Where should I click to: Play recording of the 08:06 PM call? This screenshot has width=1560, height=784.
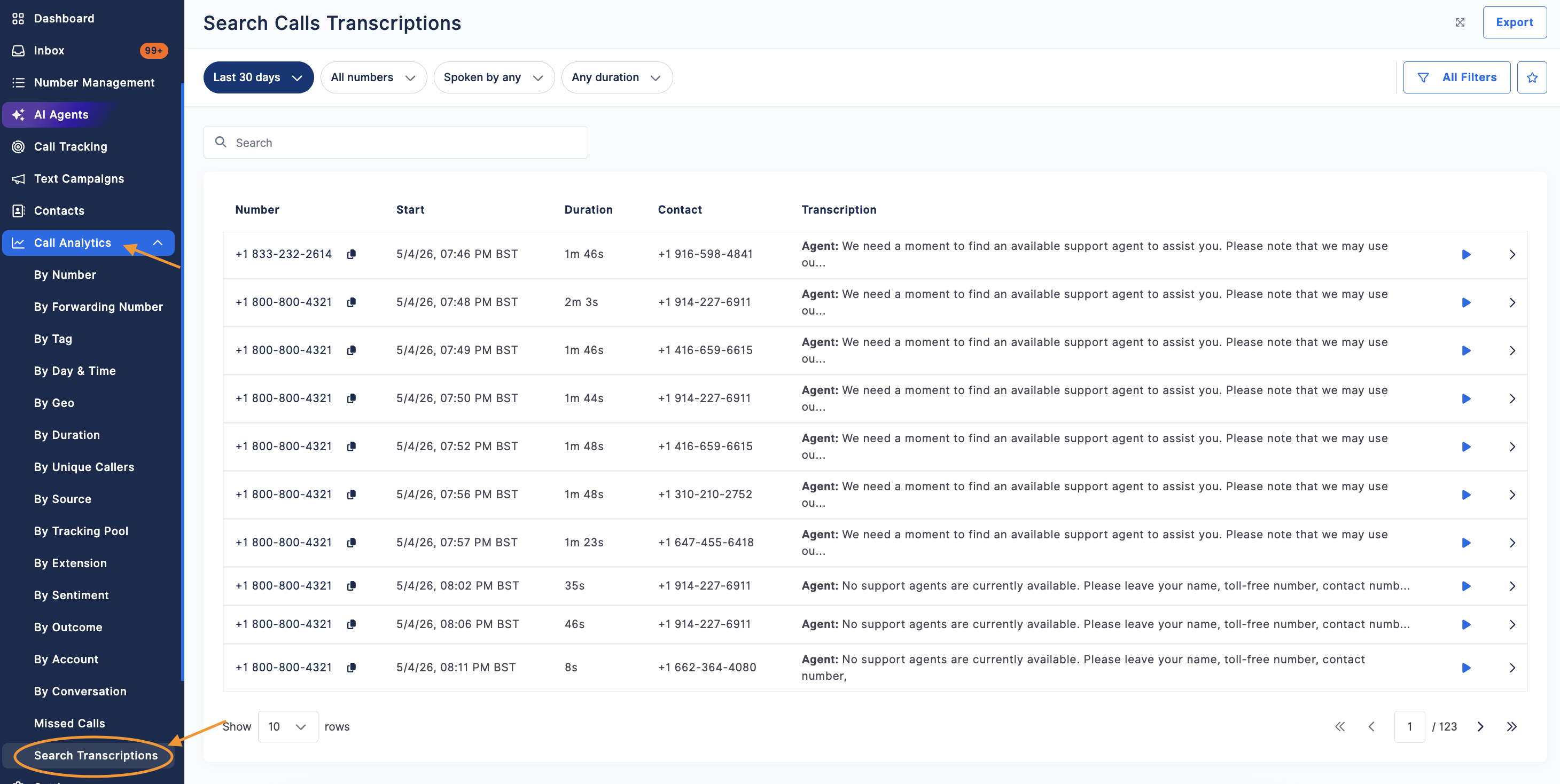click(x=1466, y=625)
